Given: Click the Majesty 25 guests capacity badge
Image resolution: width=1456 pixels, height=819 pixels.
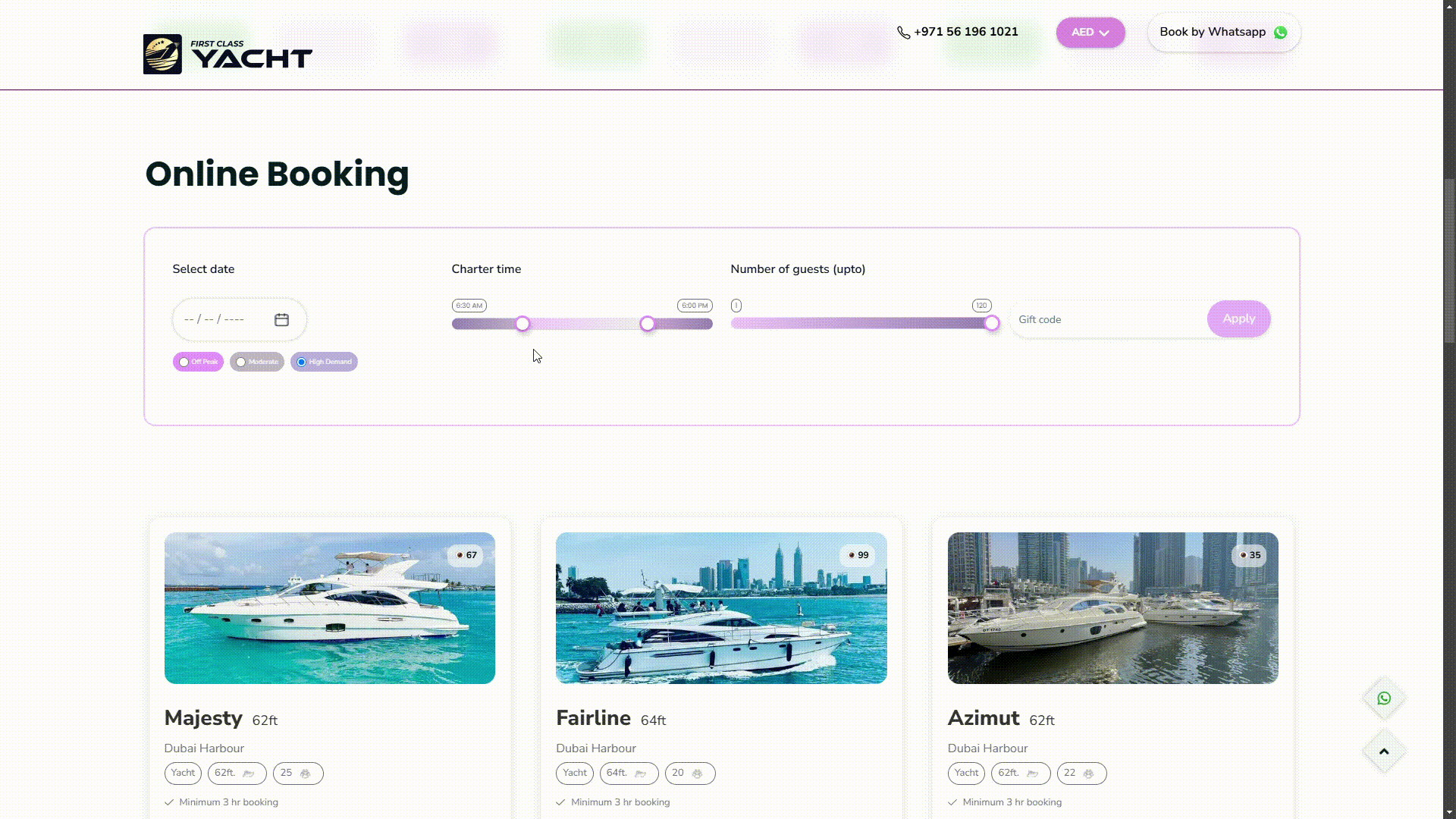Looking at the screenshot, I should [297, 773].
